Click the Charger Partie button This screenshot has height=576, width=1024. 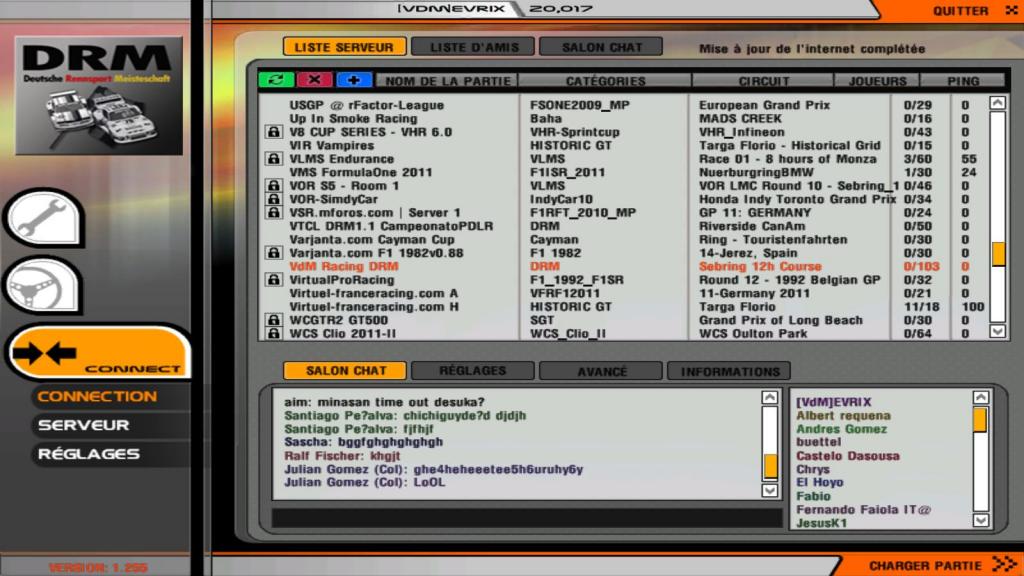tap(925, 566)
